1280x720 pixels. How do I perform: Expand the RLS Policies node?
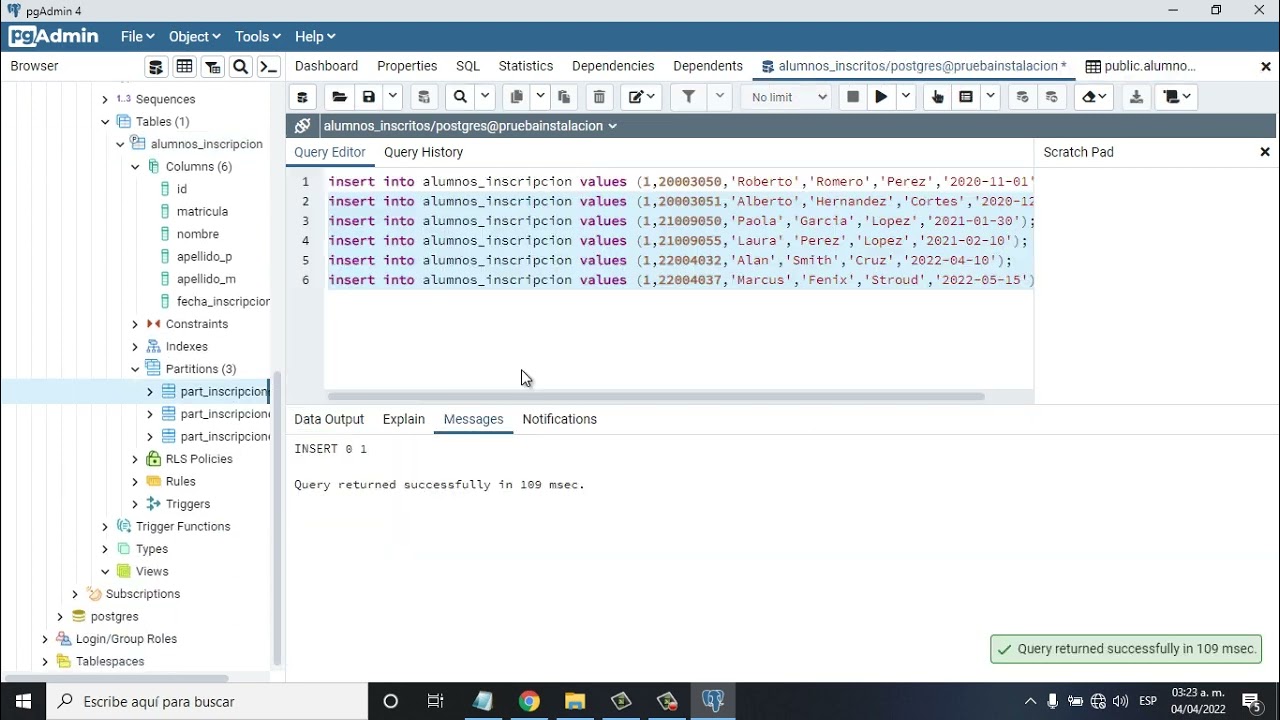(135, 459)
